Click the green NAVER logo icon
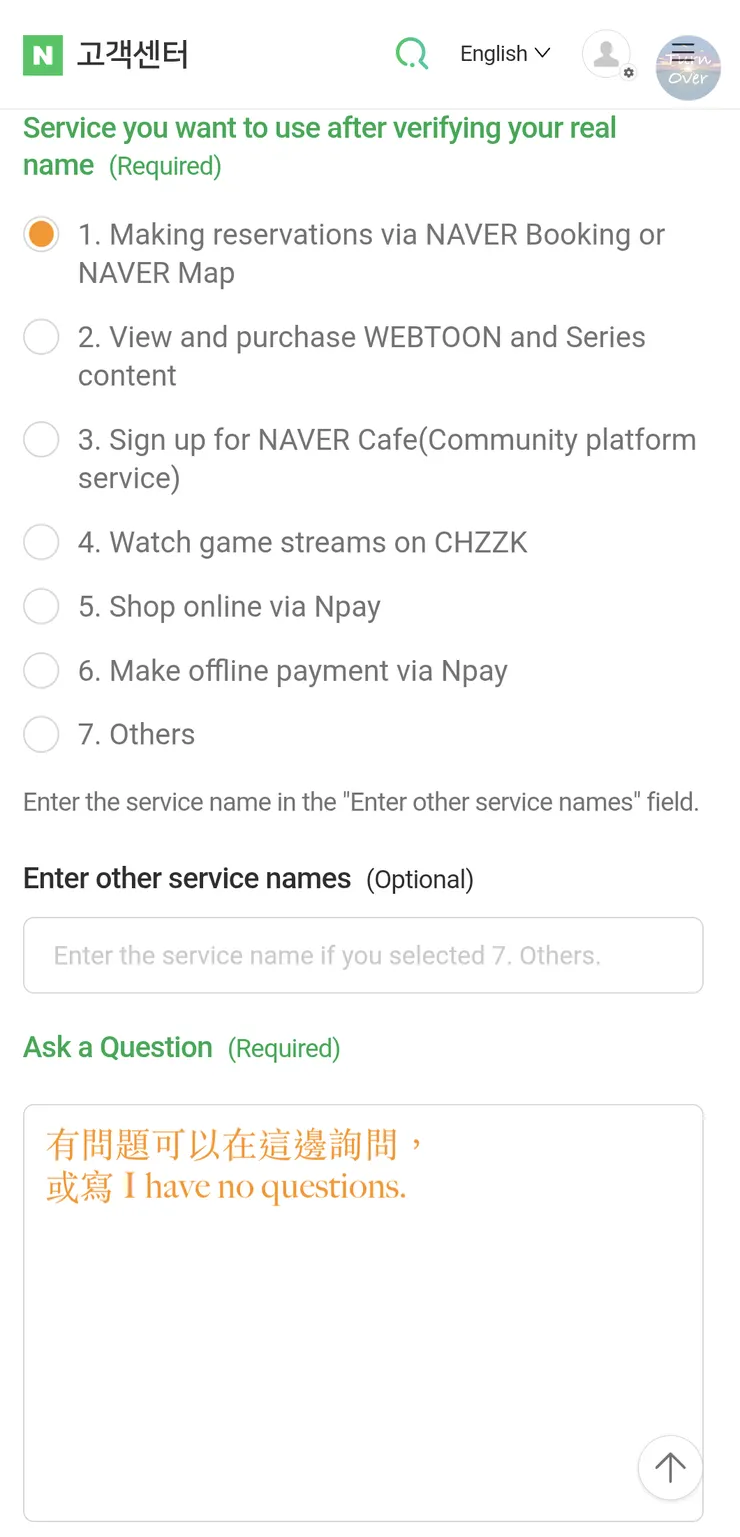This screenshot has width=740, height=1537. pos(42,55)
